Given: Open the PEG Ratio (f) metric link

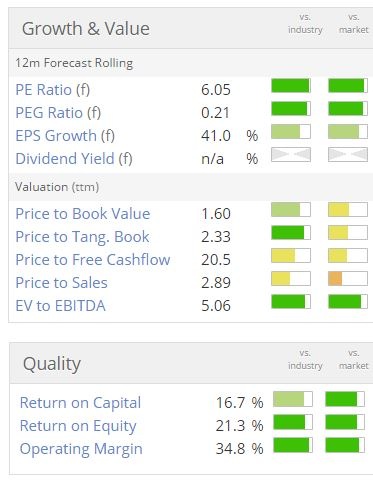Looking at the screenshot, I should (58, 113).
